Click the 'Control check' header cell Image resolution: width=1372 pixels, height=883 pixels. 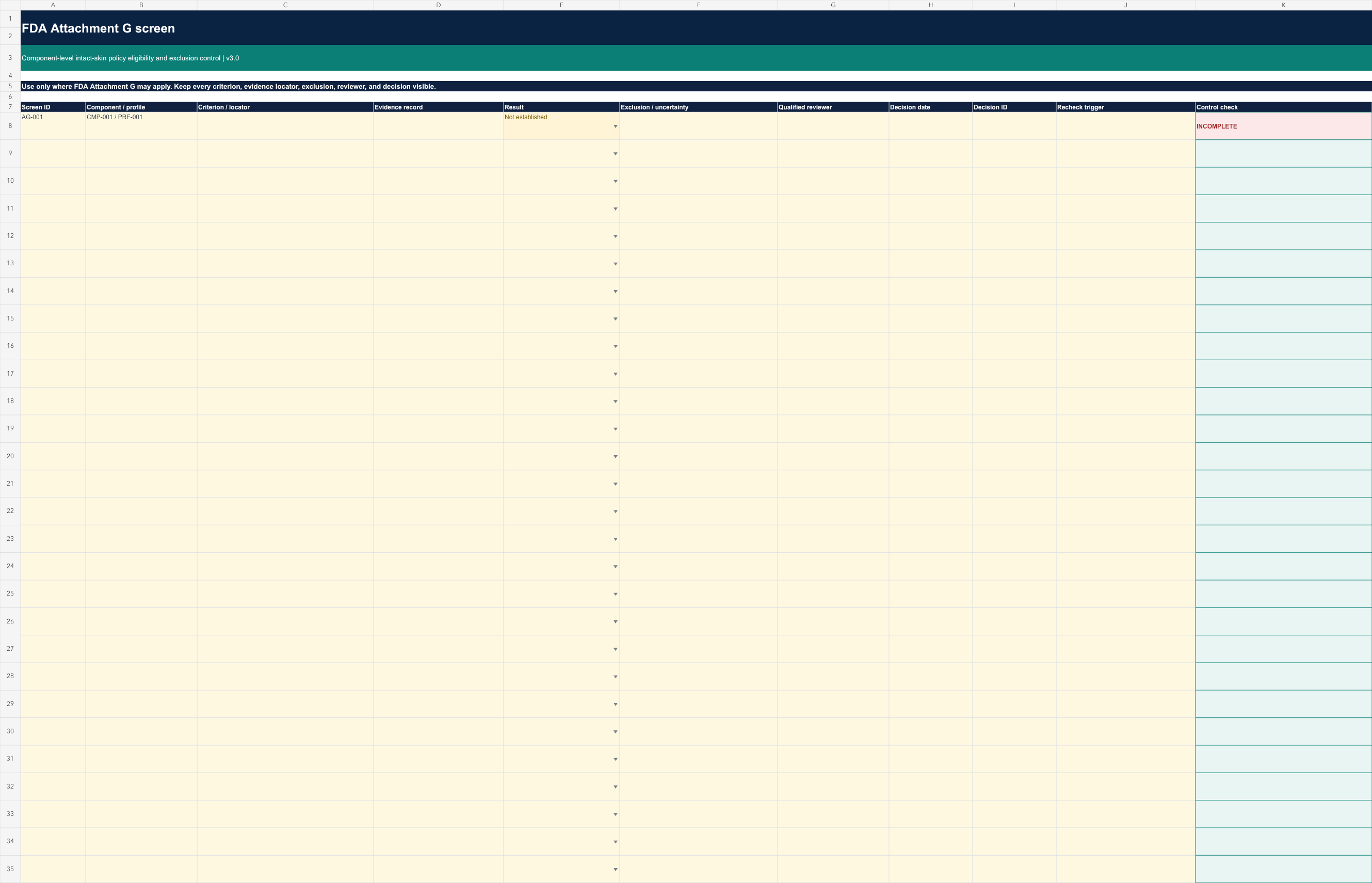1283,107
